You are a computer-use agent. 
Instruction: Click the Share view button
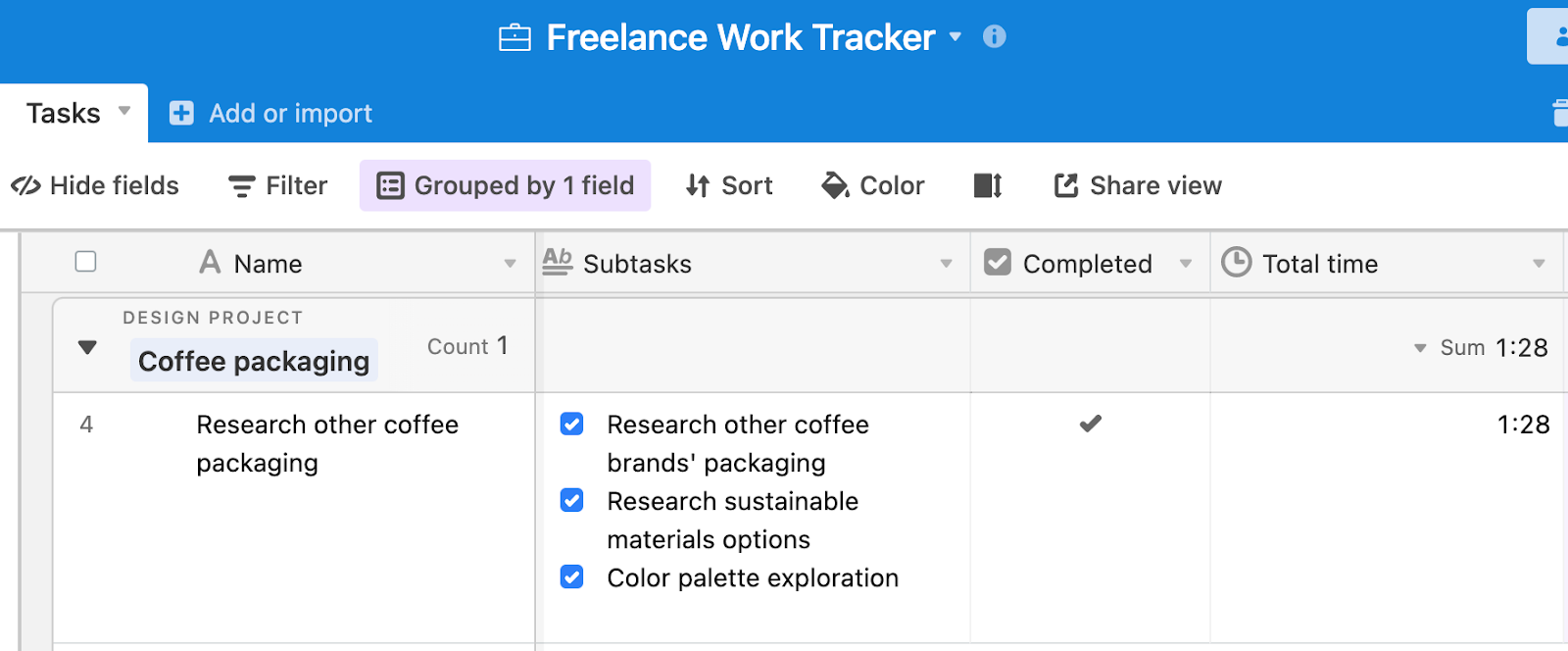[1138, 185]
